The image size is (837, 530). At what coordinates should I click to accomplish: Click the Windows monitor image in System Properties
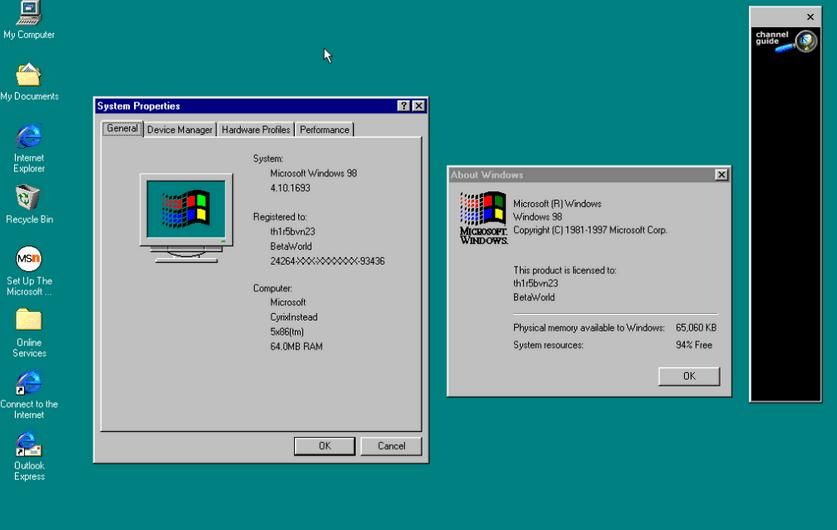coord(186,217)
